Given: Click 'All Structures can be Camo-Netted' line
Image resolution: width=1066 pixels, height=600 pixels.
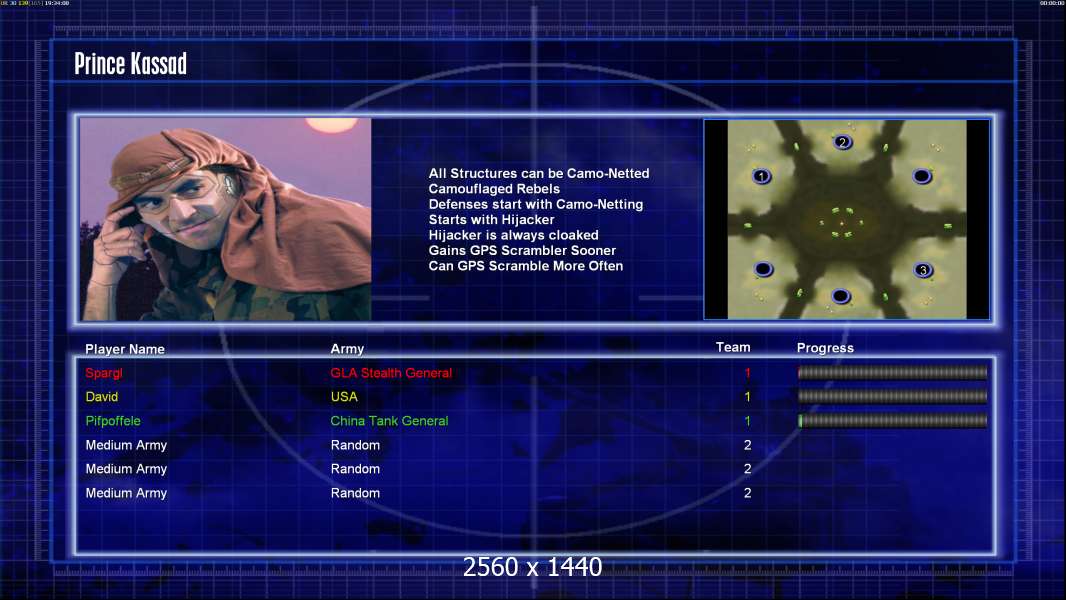Looking at the screenshot, I should pos(538,173).
